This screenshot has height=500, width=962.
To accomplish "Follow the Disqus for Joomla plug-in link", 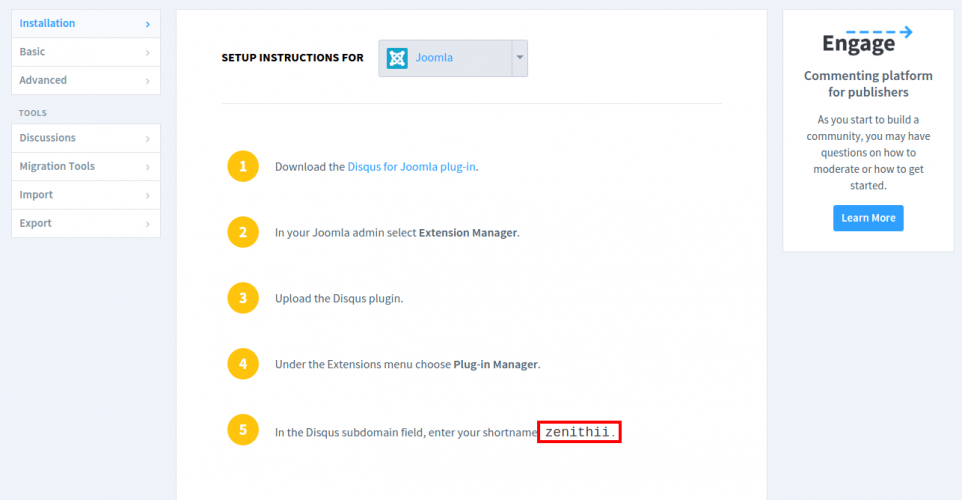I will pyautogui.click(x=411, y=167).
